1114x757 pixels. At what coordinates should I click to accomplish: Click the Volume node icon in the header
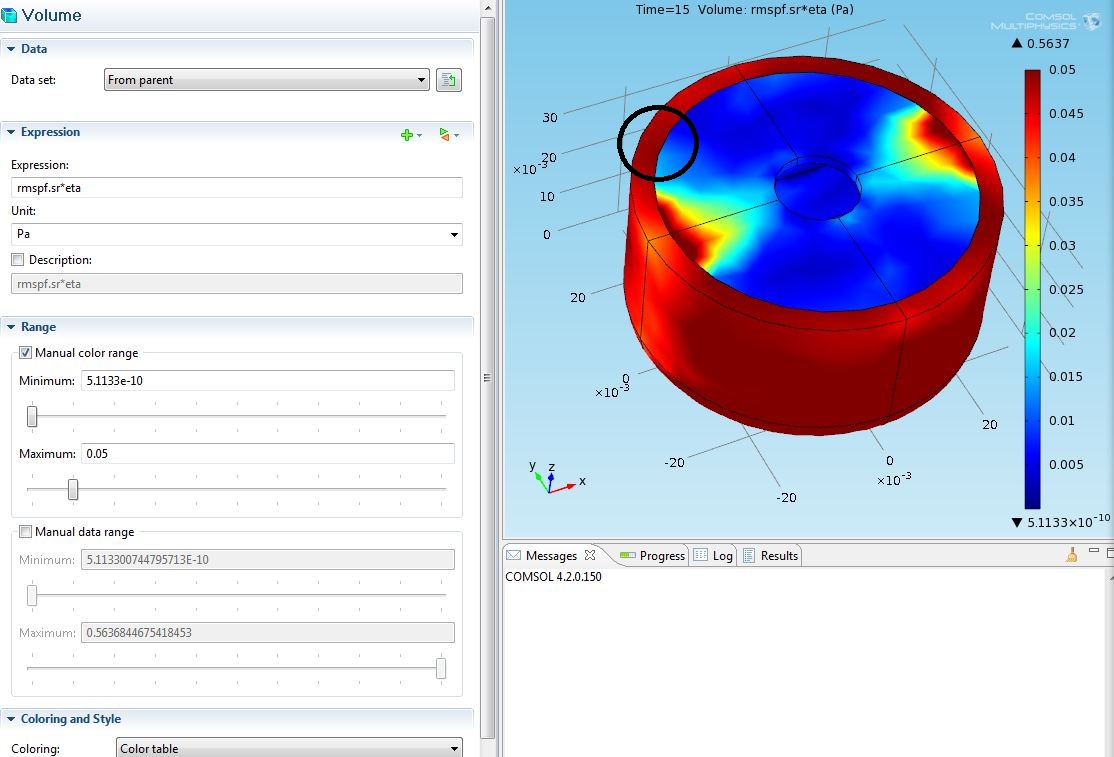tap(10, 16)
